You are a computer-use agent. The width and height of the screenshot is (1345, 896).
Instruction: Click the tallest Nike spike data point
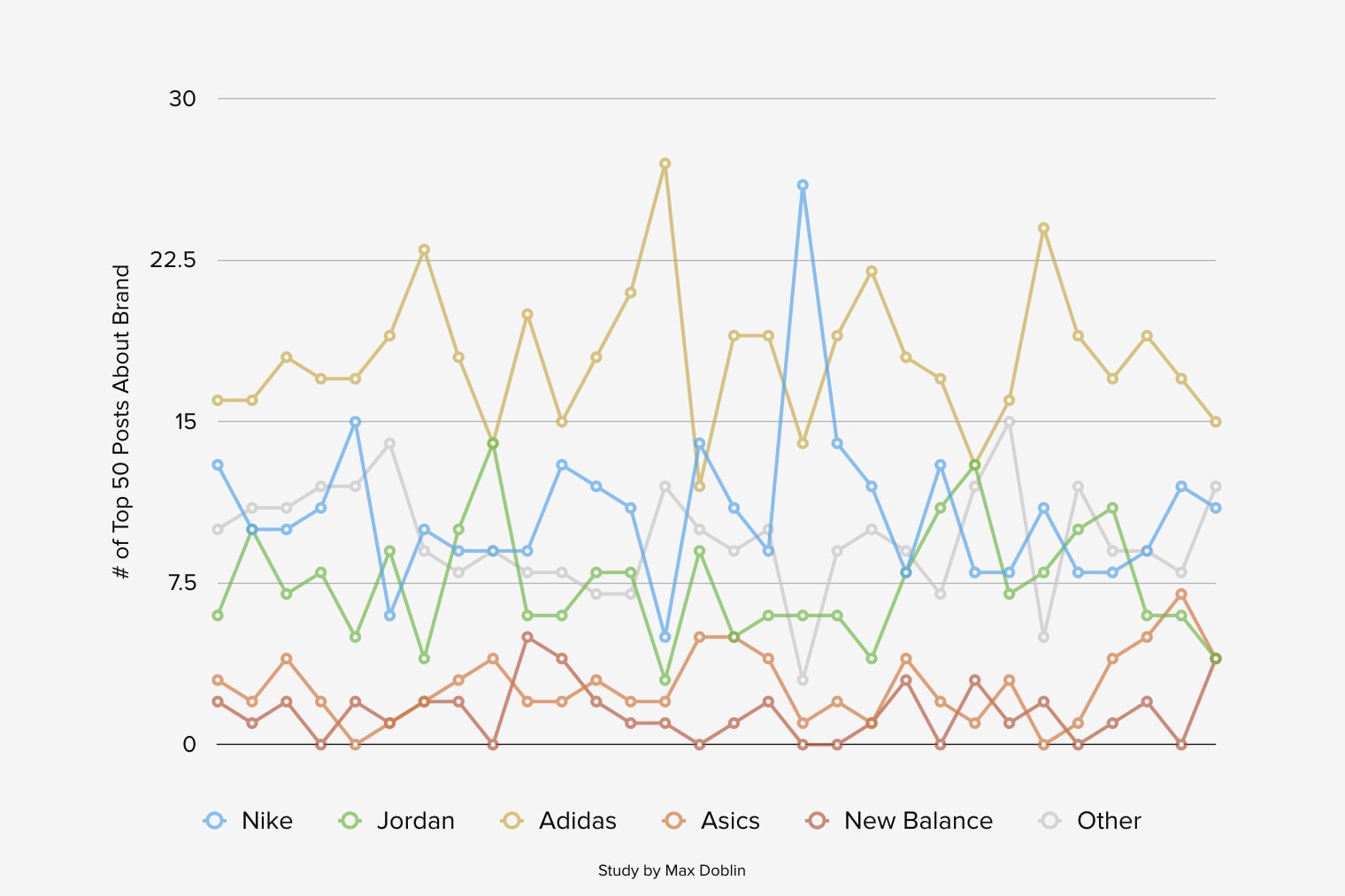[x=803, y=185]
